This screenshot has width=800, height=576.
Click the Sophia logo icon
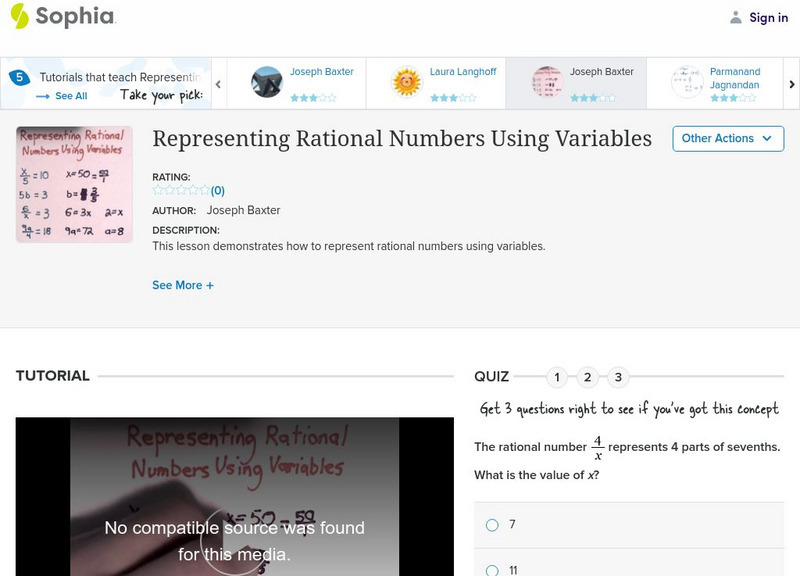20,17
